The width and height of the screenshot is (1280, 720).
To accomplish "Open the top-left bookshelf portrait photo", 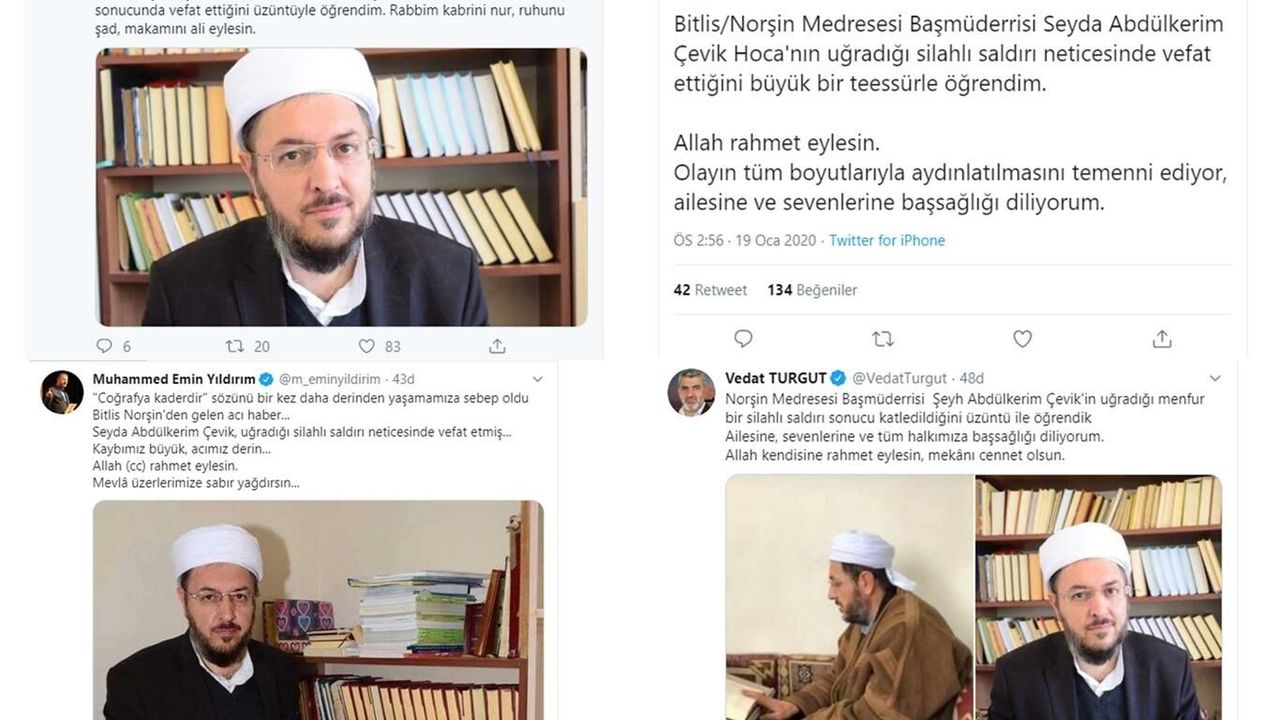I will [x=341, y=186].
